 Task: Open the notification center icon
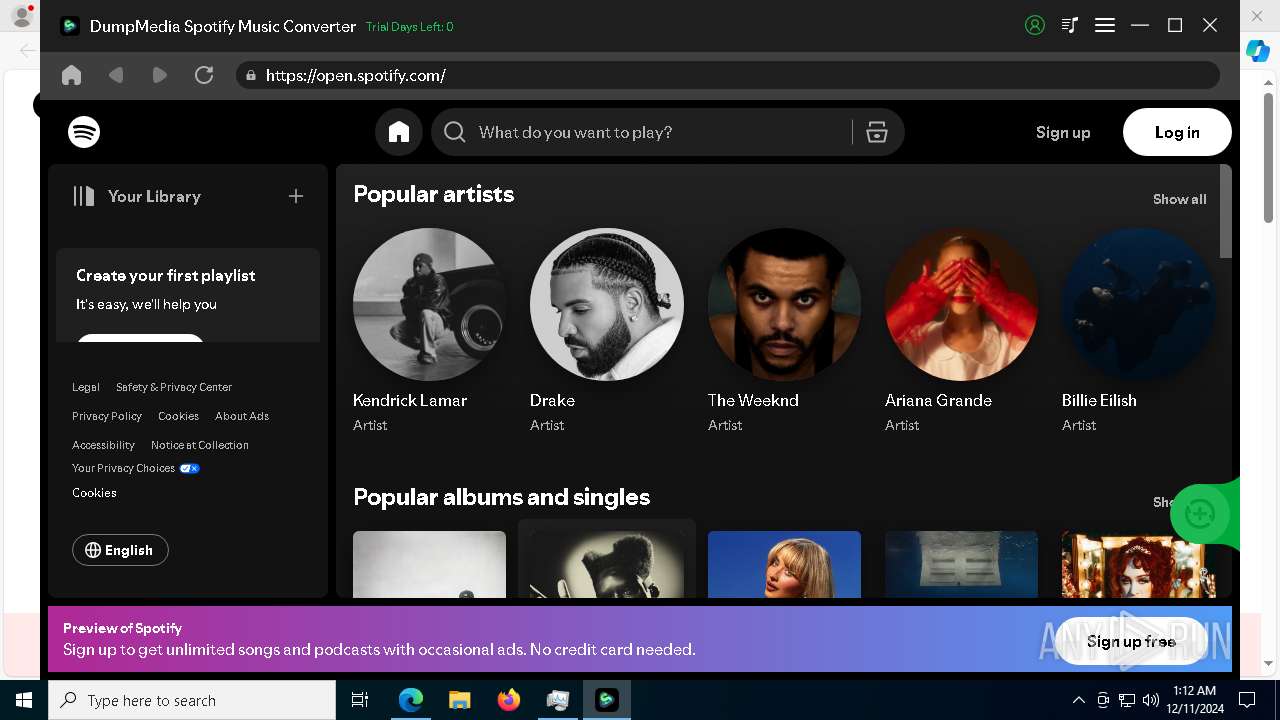1247,700
